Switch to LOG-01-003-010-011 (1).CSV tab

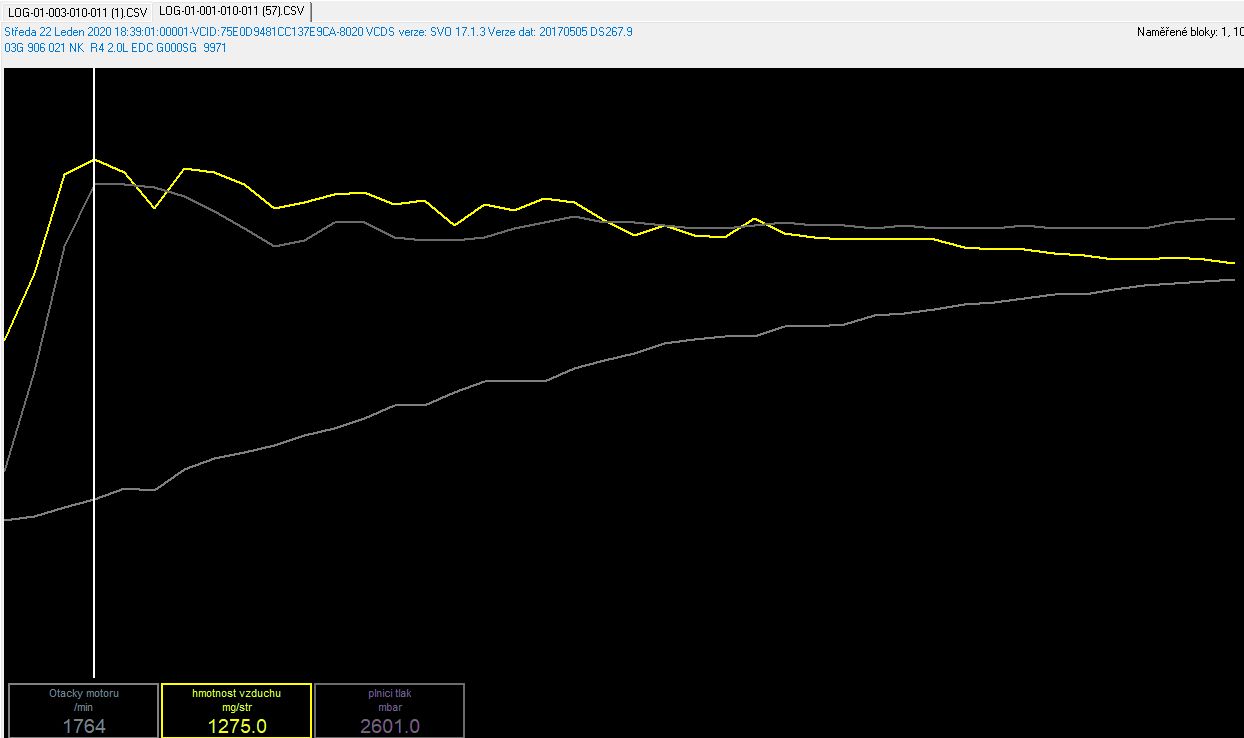click(77, 12)
